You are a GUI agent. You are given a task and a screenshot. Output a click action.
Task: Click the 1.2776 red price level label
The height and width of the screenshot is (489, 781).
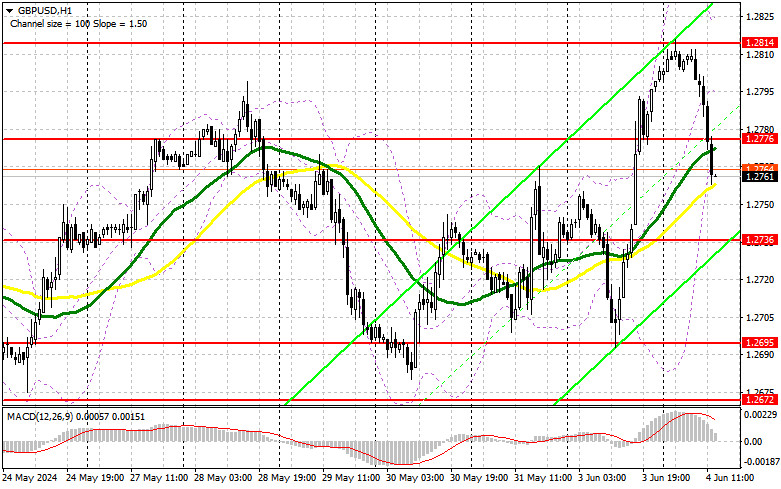[x=760, y=139]
